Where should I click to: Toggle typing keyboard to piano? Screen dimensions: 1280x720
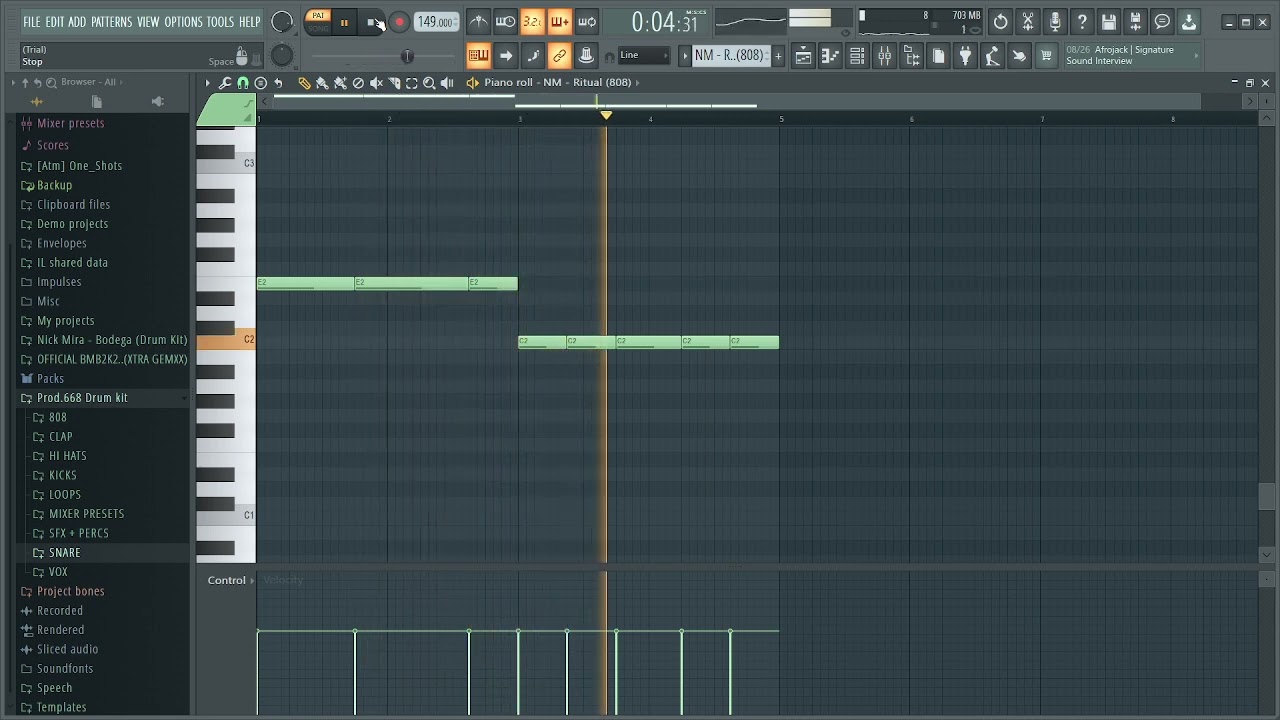(x=479, y=56)
